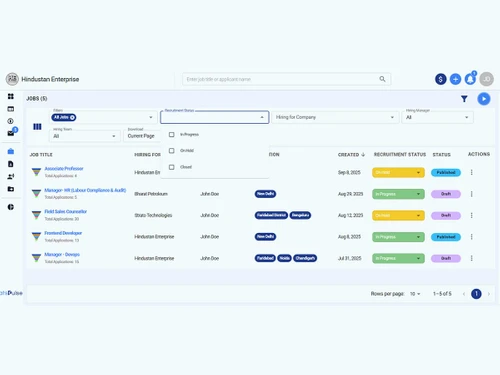Viewport: 500px width, 375px height.
Task: Sort by the Created column header
Action: (x=351, y=155)
